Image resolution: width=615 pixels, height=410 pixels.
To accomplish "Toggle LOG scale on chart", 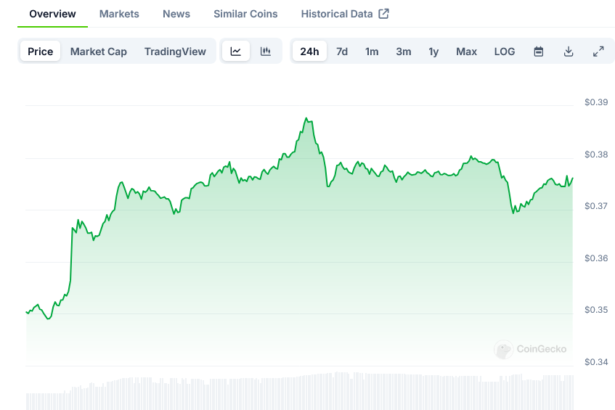I will tap(505, 51).
